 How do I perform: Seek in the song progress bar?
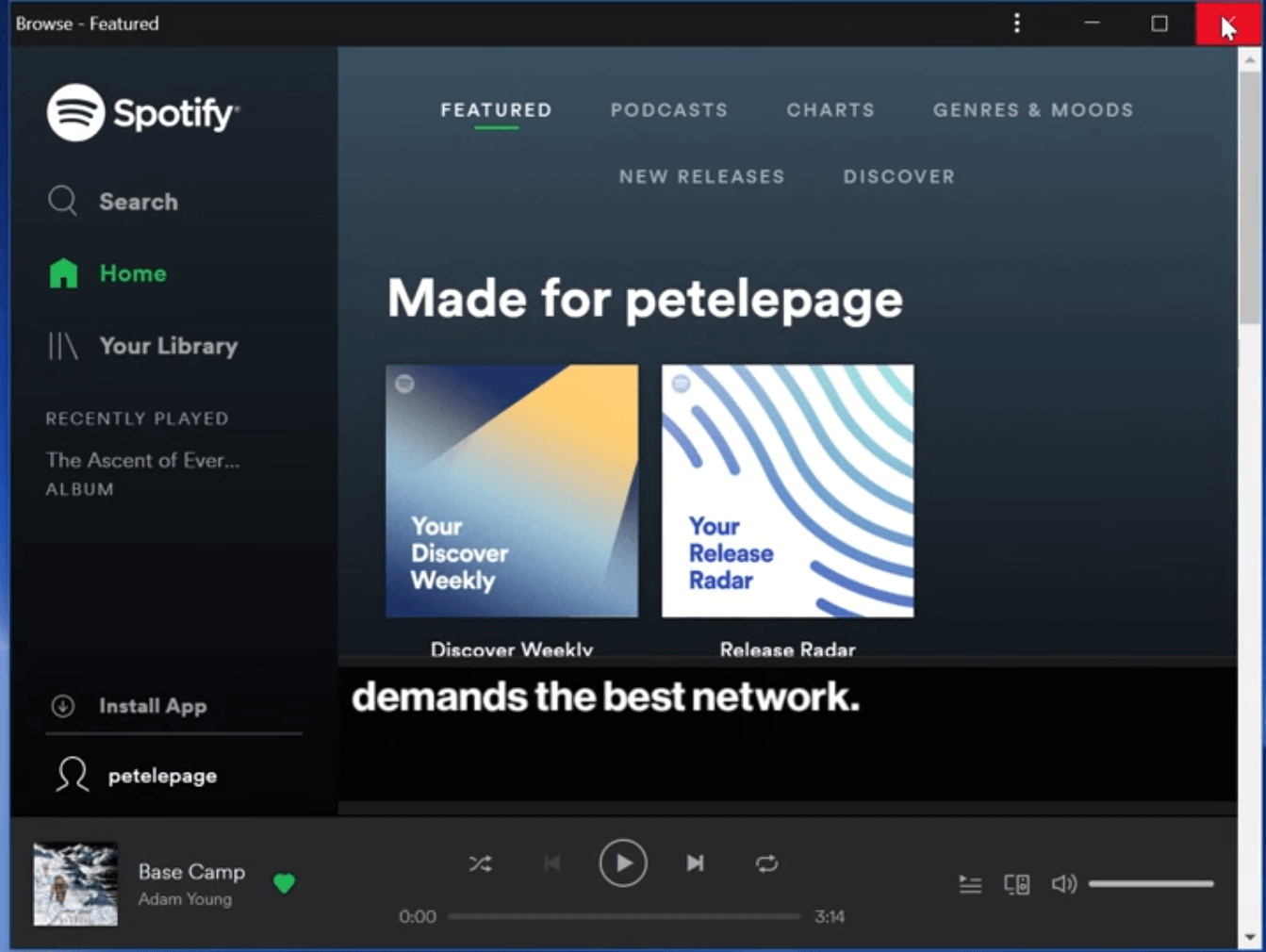(623, 916)
